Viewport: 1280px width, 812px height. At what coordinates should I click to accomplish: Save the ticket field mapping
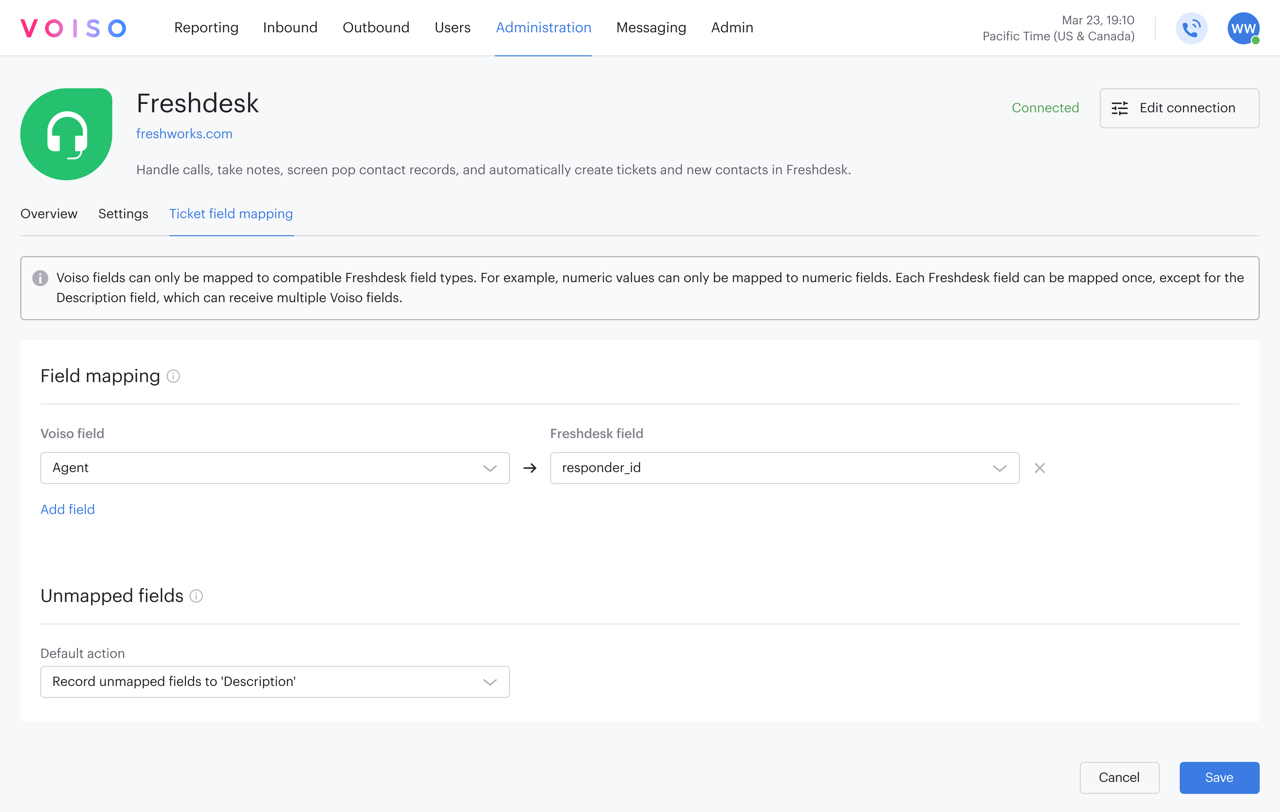[x=1219, y=777]
